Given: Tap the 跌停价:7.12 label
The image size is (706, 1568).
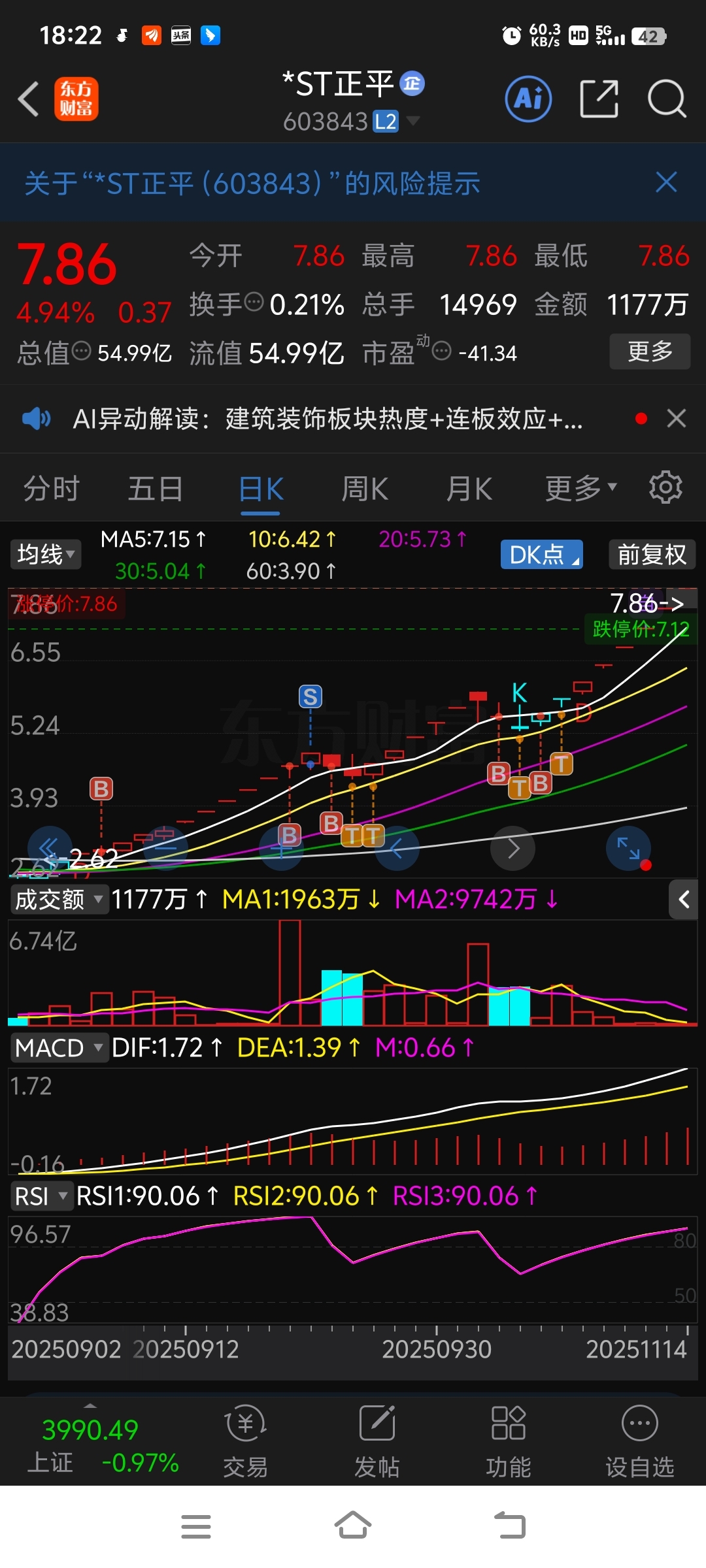Looking at the screenshot, I should point(641,629).
